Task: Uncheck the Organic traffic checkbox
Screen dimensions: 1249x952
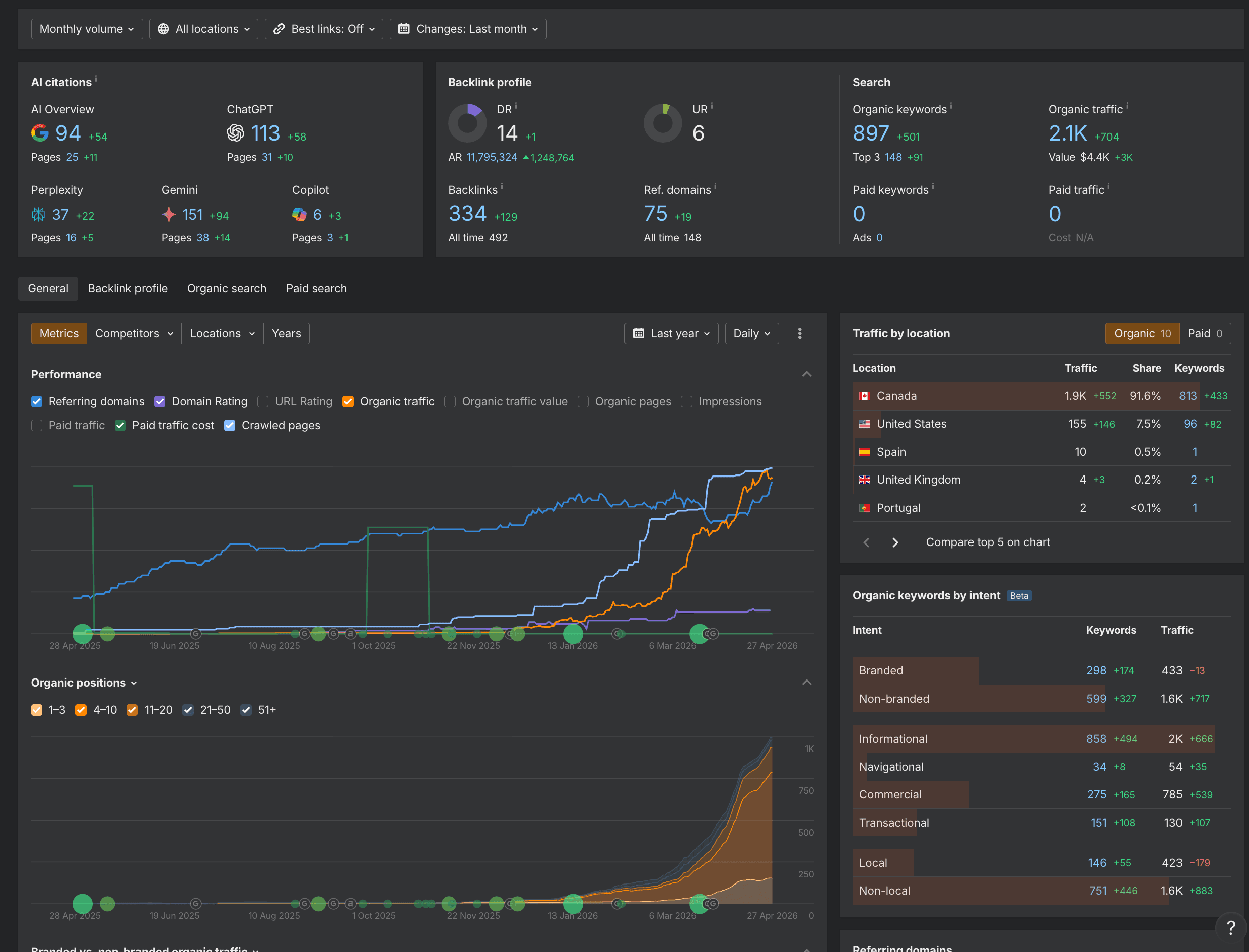Action: (x=348, y=402)
